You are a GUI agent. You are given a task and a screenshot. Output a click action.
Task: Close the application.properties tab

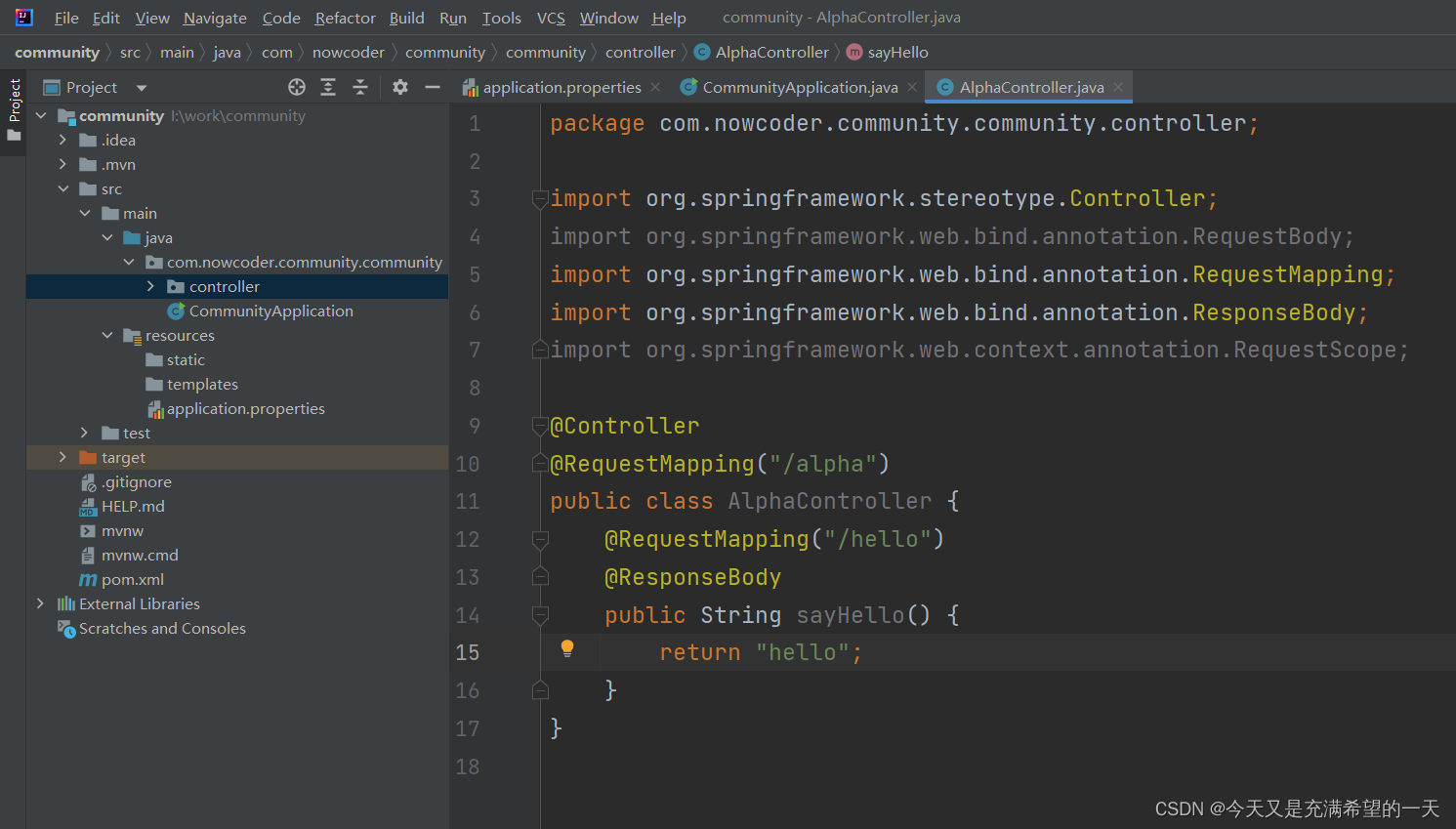pyautogui.click(x=655, y=87)
